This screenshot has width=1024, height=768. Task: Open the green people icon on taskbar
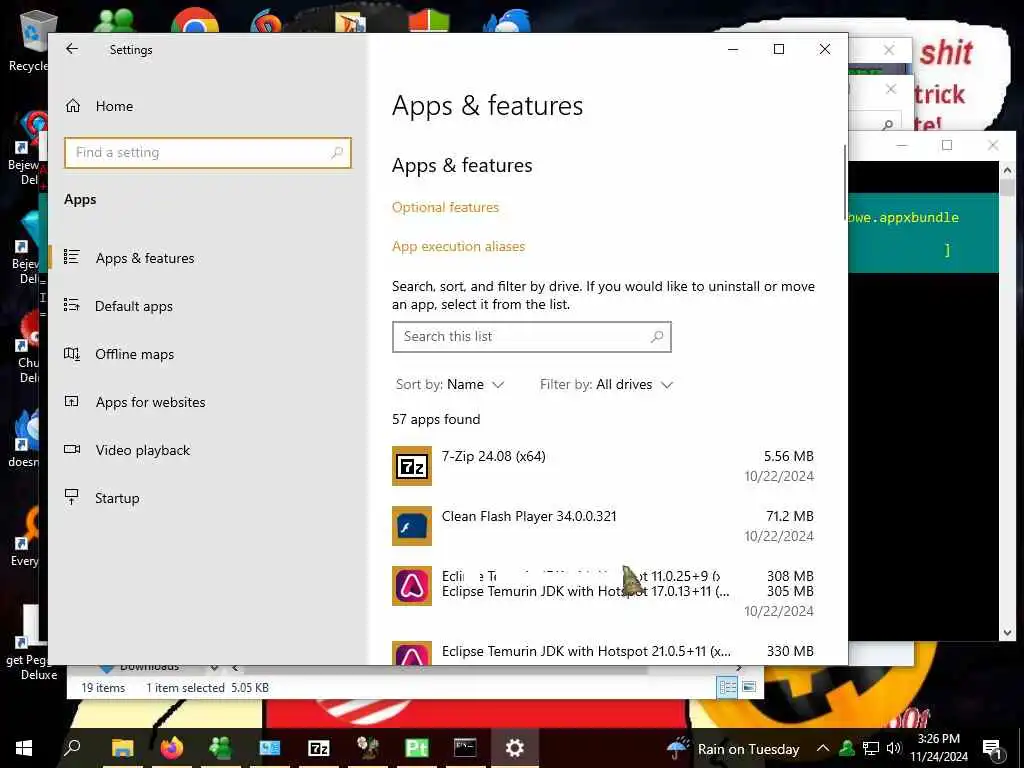pyautogui.click(x=221, y=748)
